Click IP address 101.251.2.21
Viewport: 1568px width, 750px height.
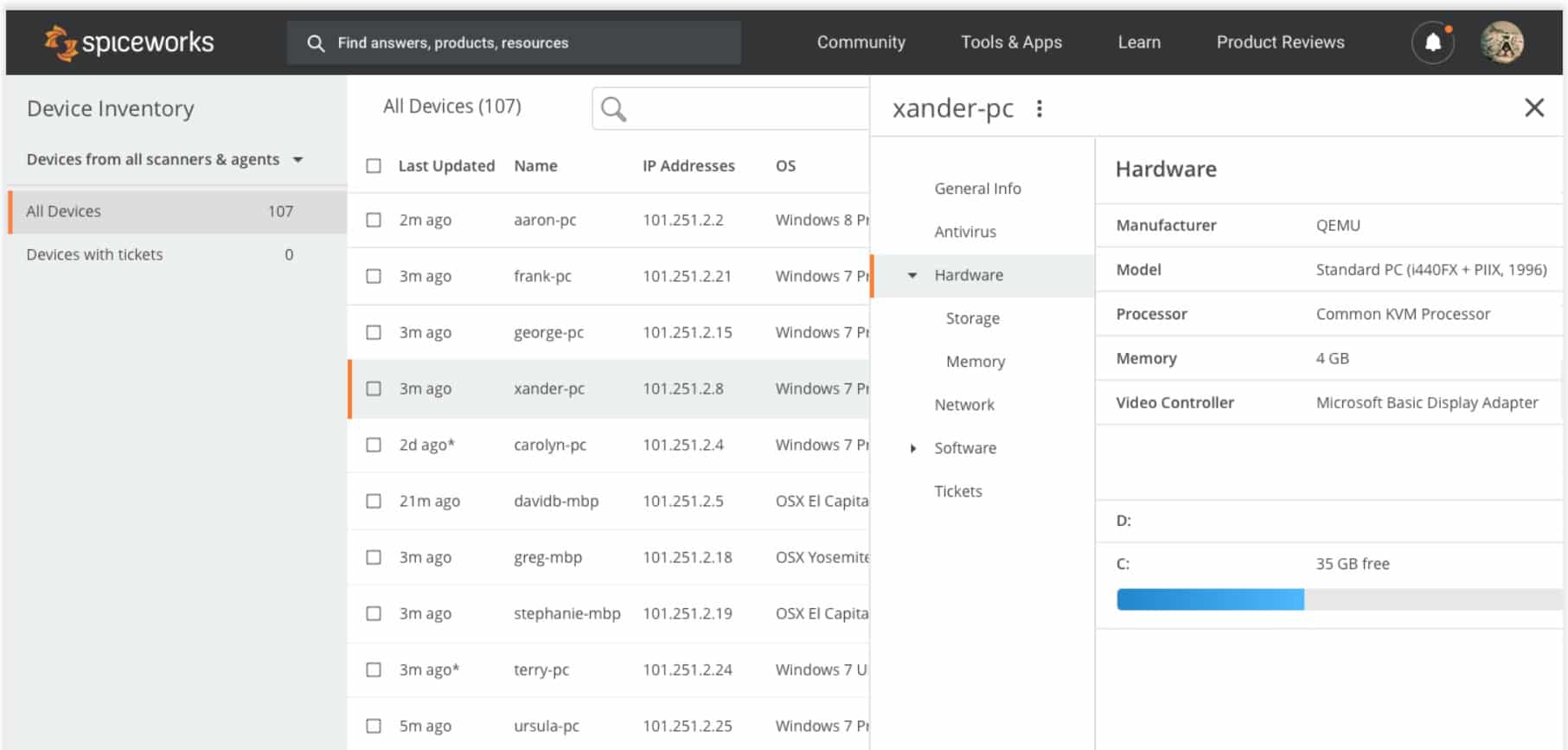tap(687, 276)
